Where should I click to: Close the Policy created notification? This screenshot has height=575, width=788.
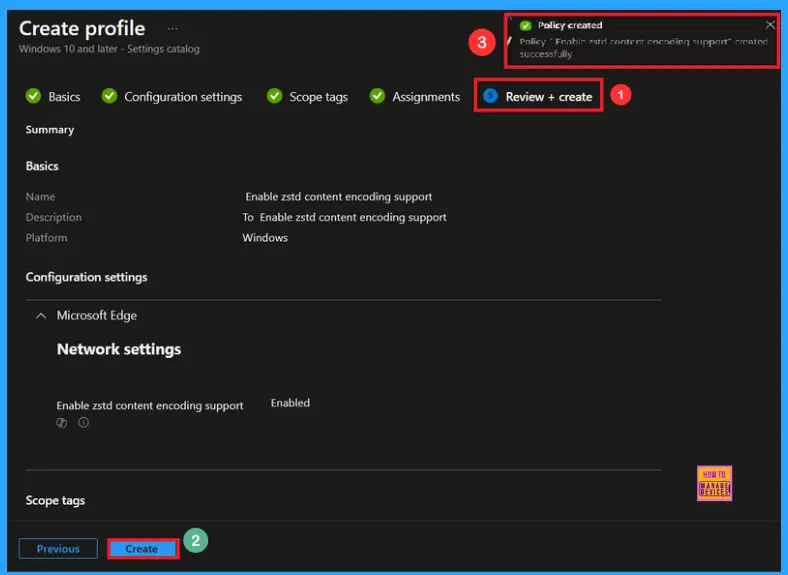tap(769, 25)
